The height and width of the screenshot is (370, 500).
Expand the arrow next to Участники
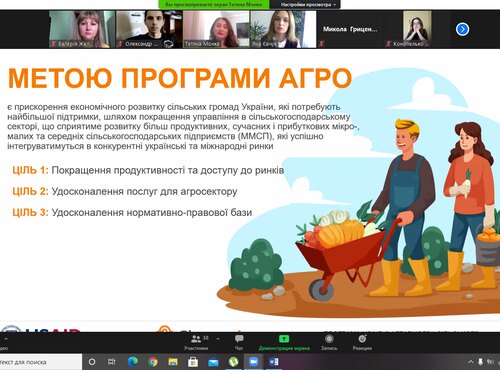(218, 339)
